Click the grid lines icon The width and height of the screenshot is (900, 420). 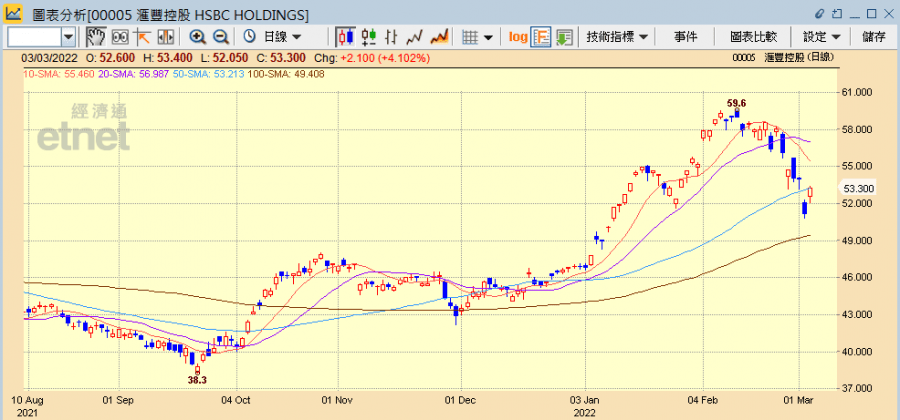(470, 37)
